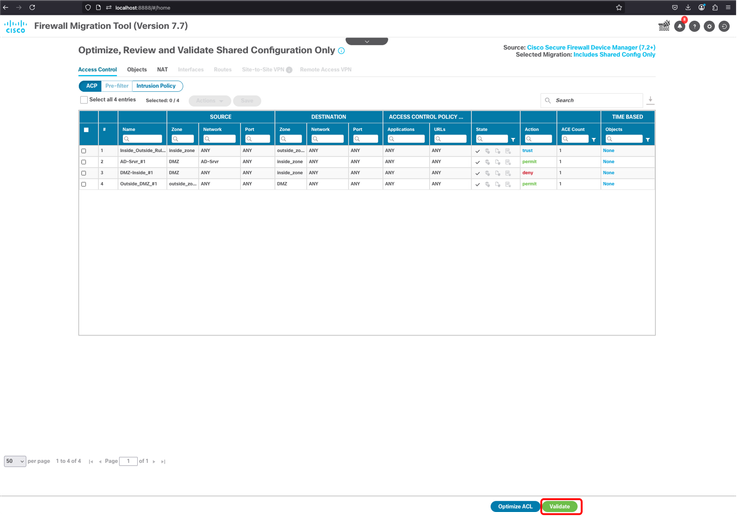This screenshot has width=737, height=516.
Task: Go to first page arrow in pagination
Action: pos(91,461)
